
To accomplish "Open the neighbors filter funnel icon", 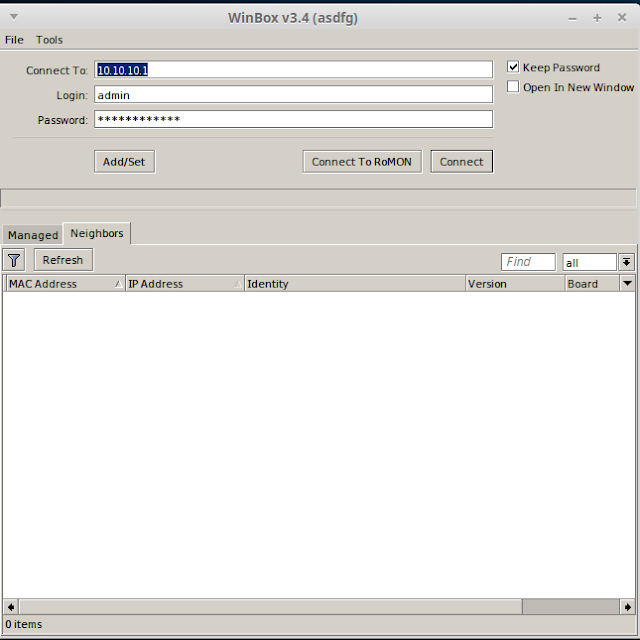I will [14, 260].
